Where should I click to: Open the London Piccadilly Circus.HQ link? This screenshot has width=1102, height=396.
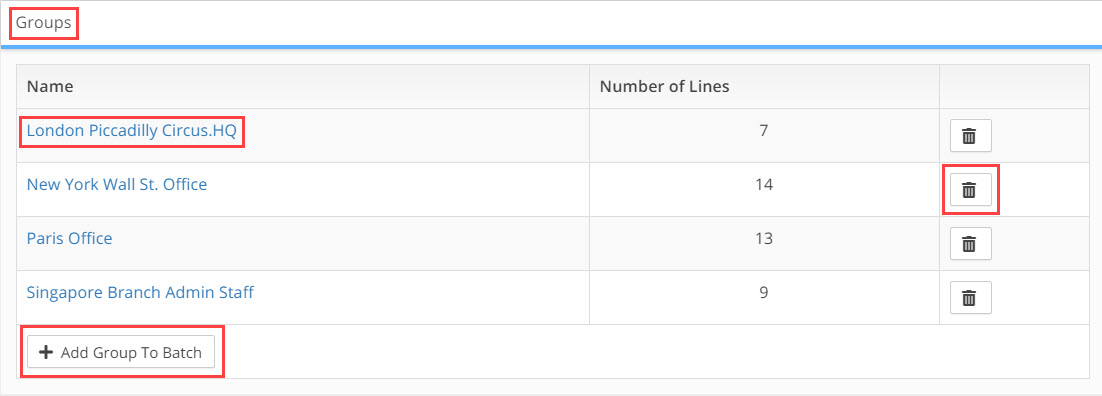(131, 131)
